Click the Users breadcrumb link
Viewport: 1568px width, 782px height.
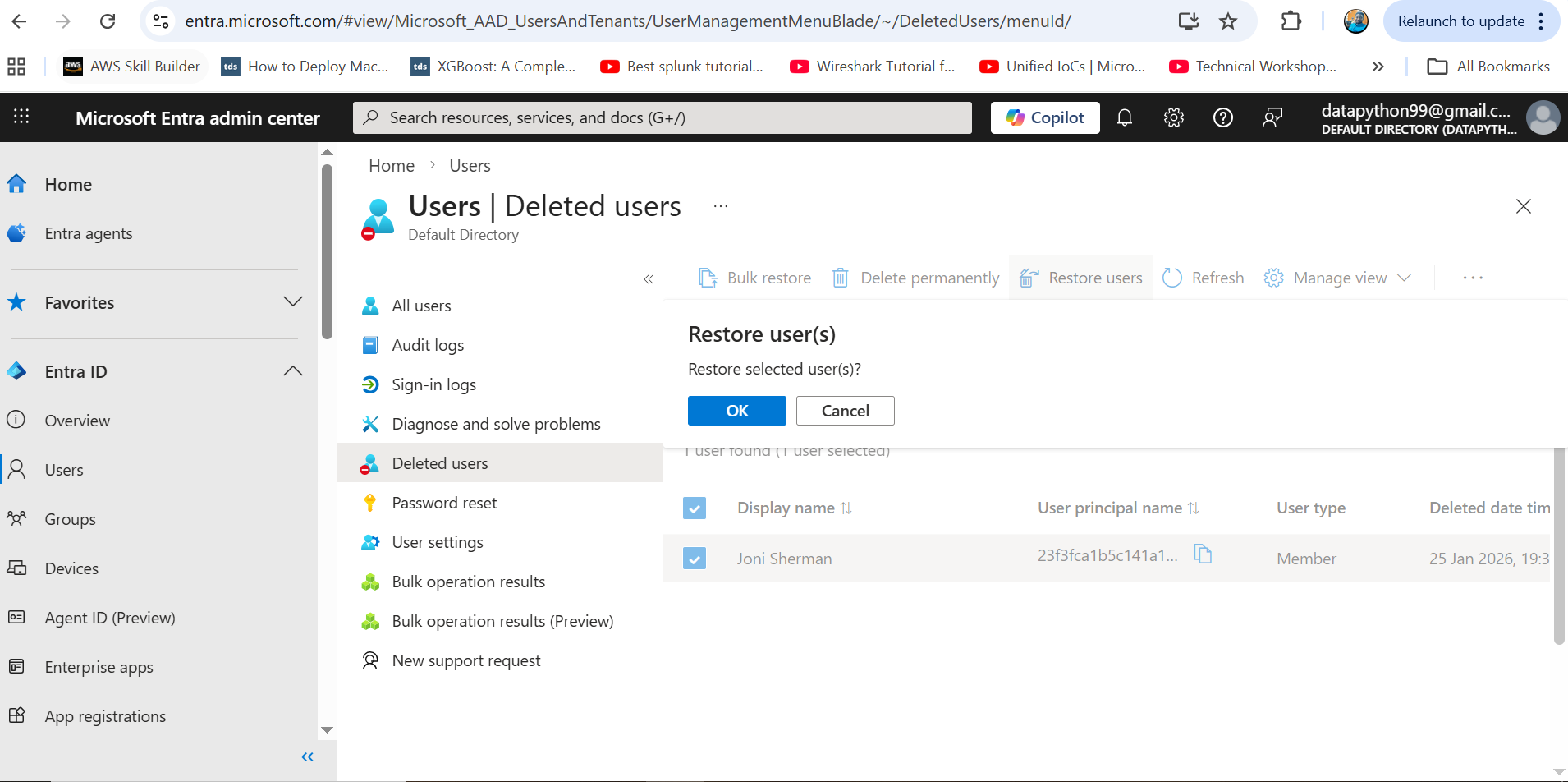click(470, 166)
